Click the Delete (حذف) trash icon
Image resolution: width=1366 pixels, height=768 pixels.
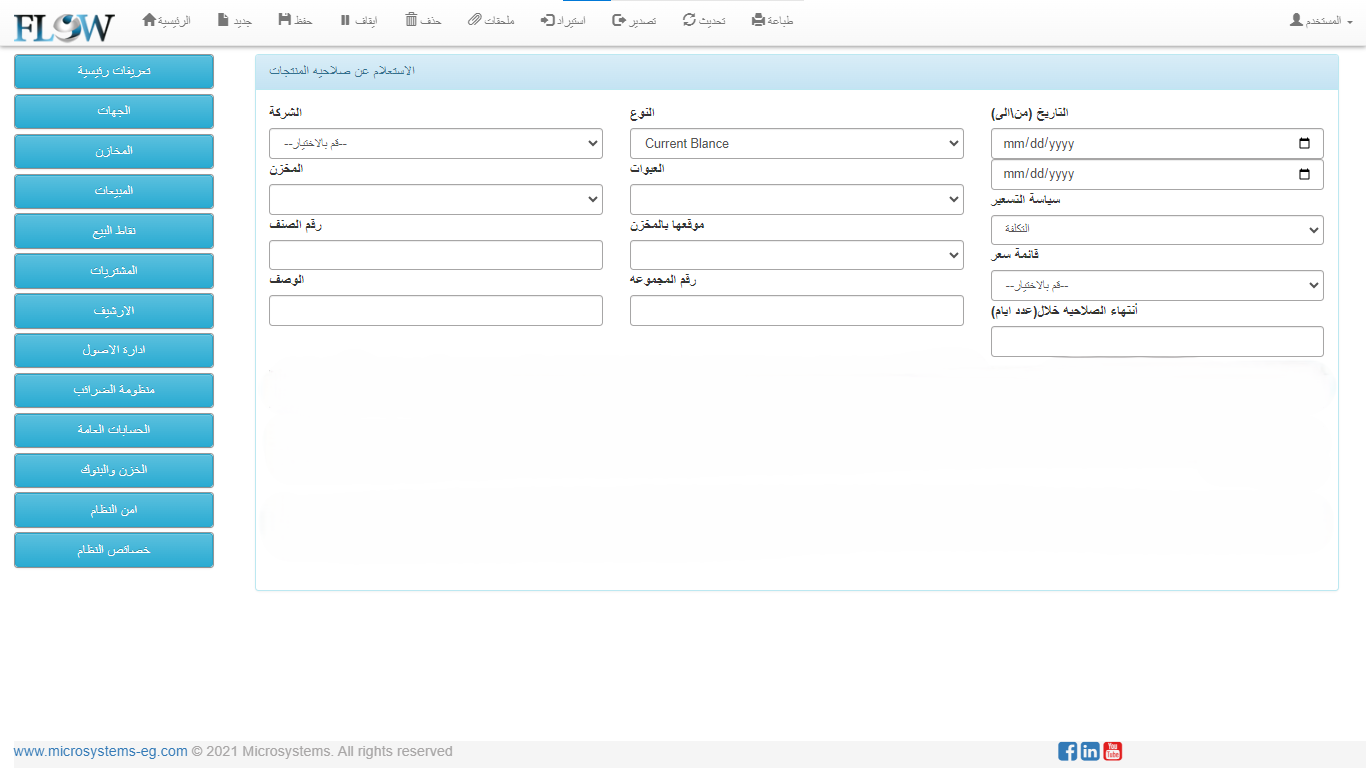pyautogui.click(x=411, y=20)
